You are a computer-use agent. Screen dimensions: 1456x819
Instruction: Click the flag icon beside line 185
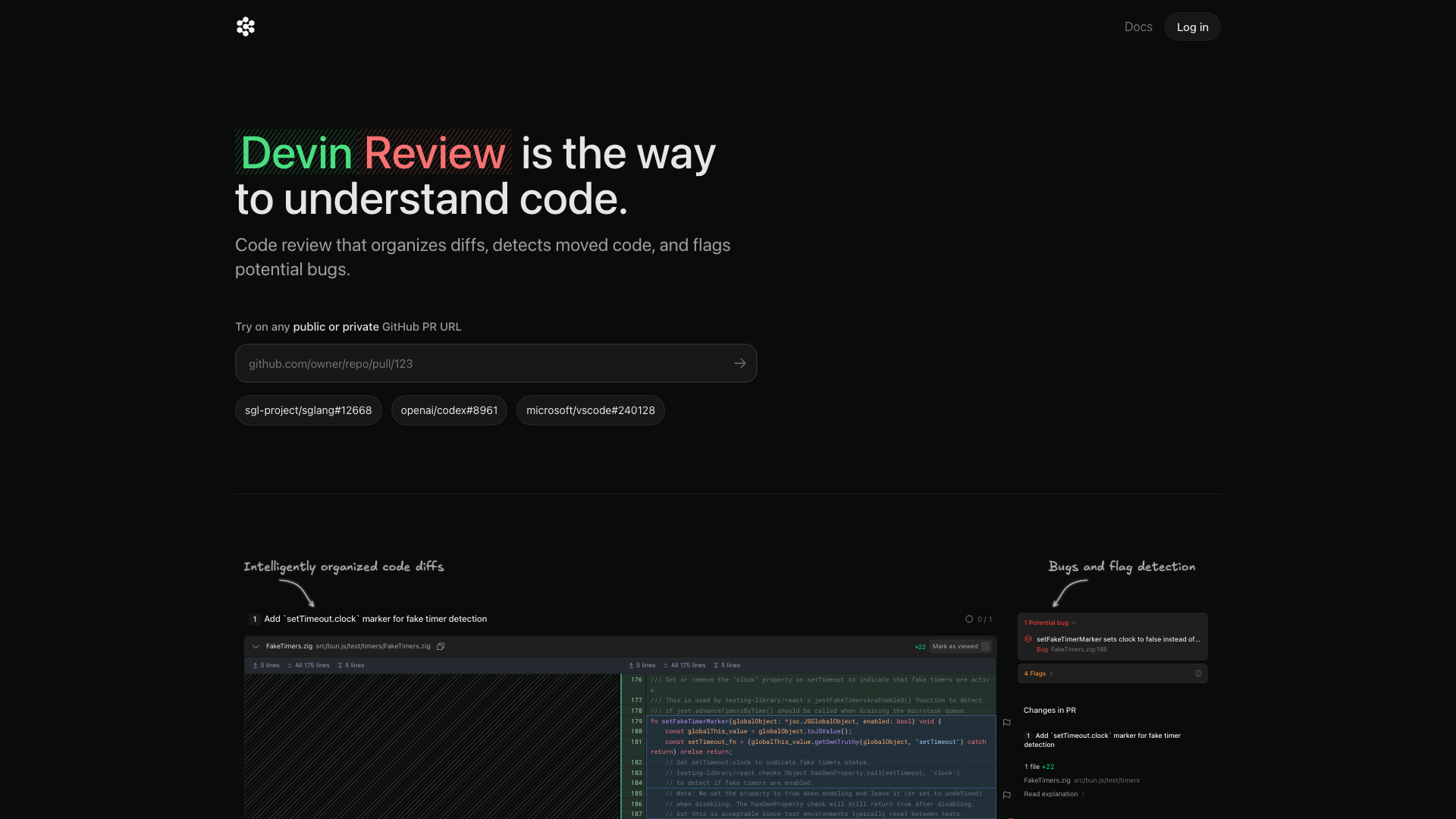coord(1007,795)
